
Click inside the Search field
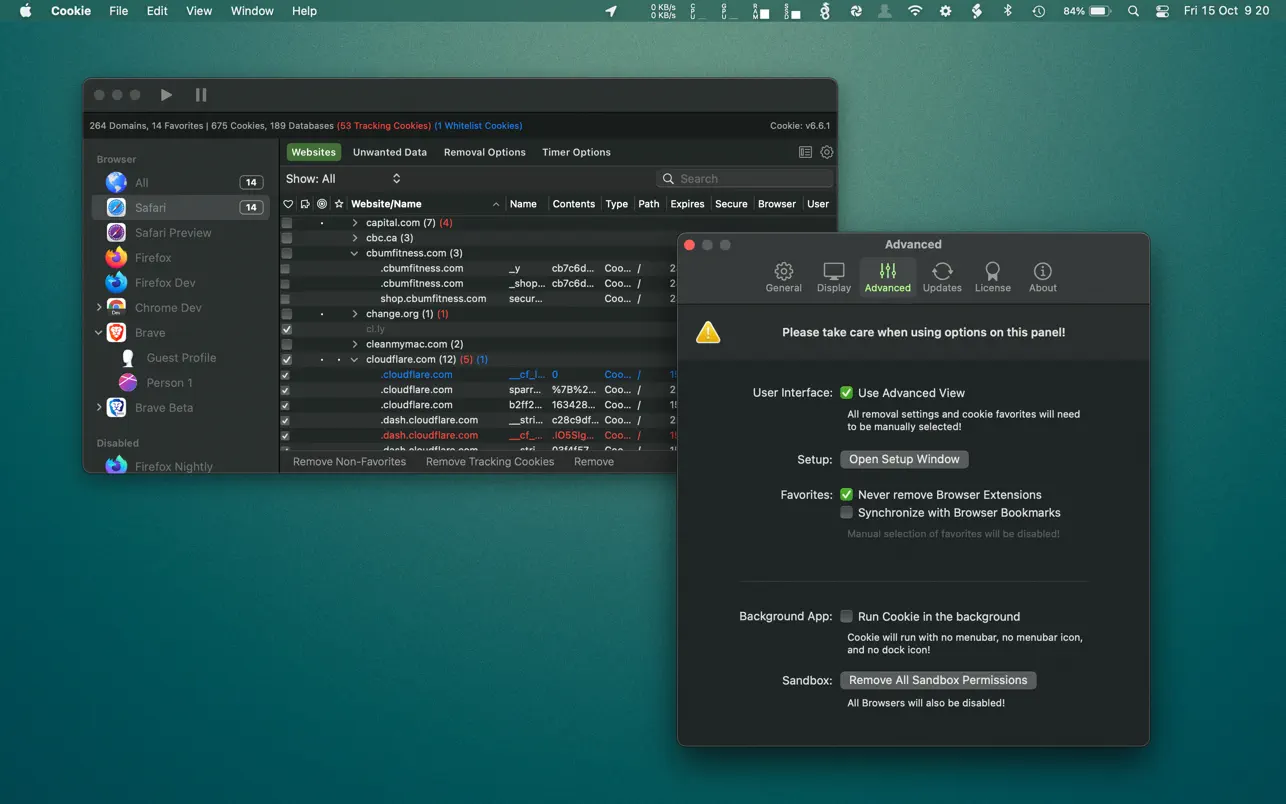click(x=750, y=179)
